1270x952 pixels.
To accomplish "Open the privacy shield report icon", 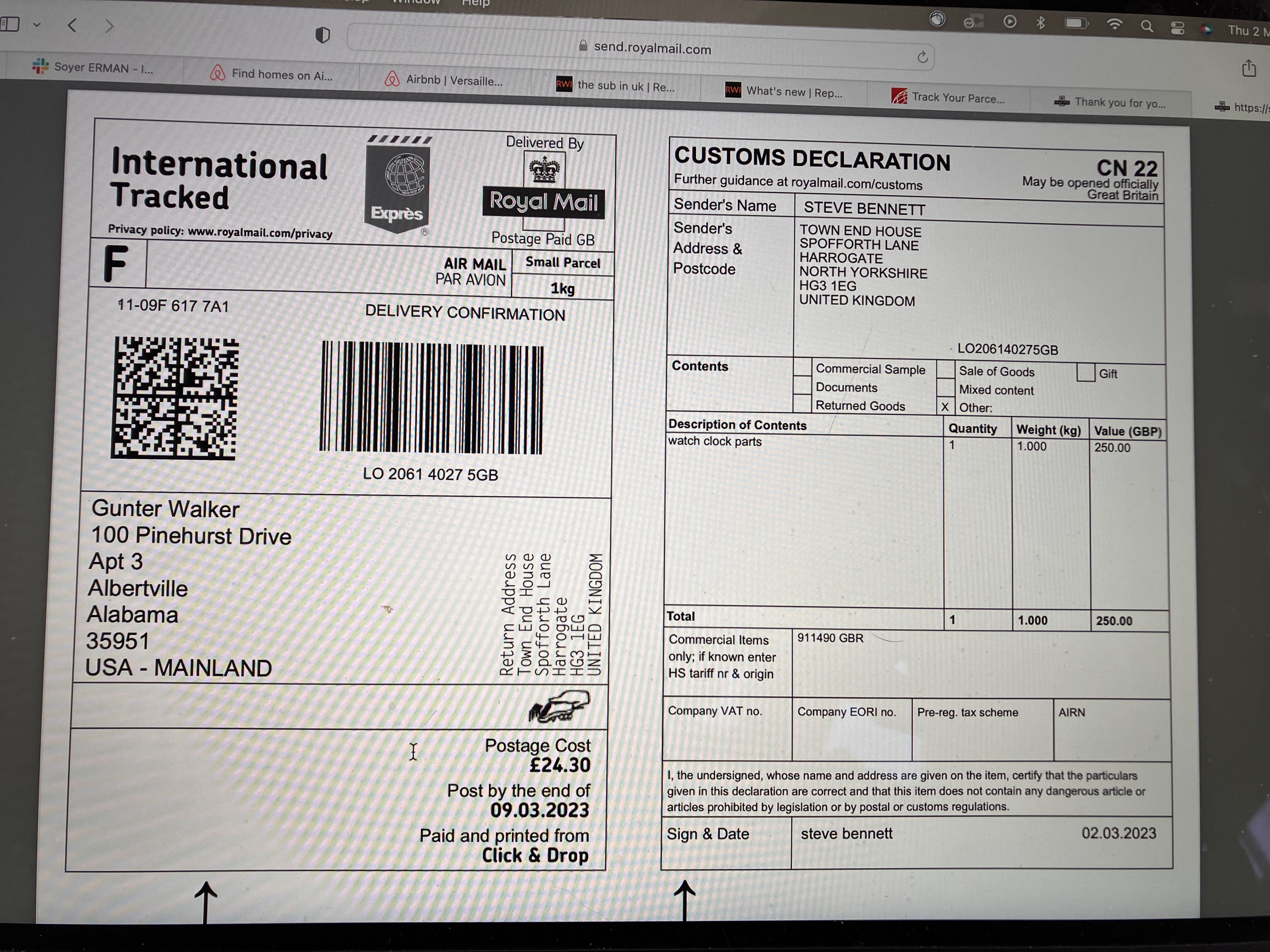I will click(x=323, y=35).
